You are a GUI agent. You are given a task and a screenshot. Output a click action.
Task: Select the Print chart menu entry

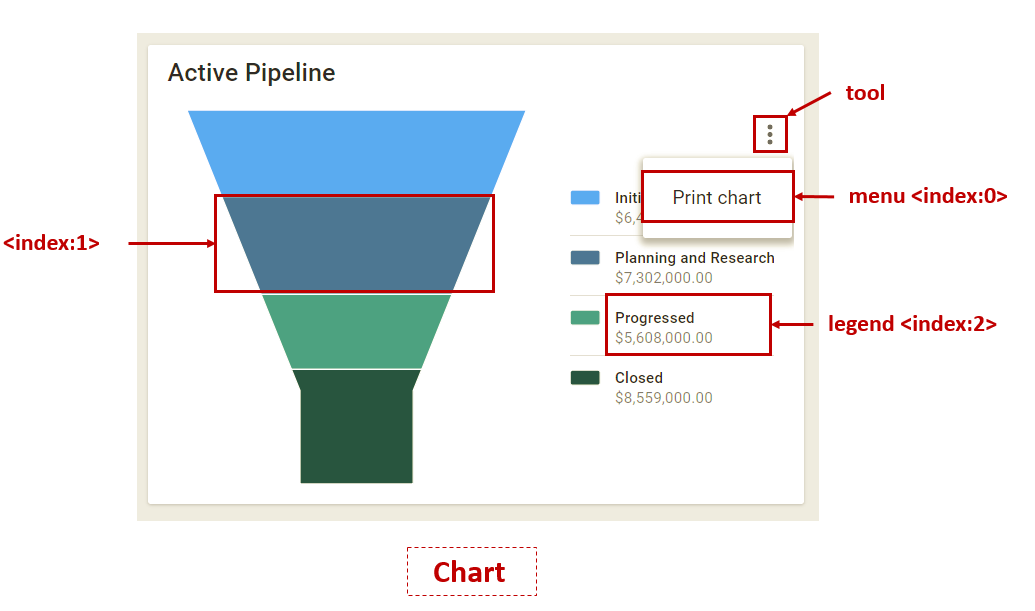point(717,196)
